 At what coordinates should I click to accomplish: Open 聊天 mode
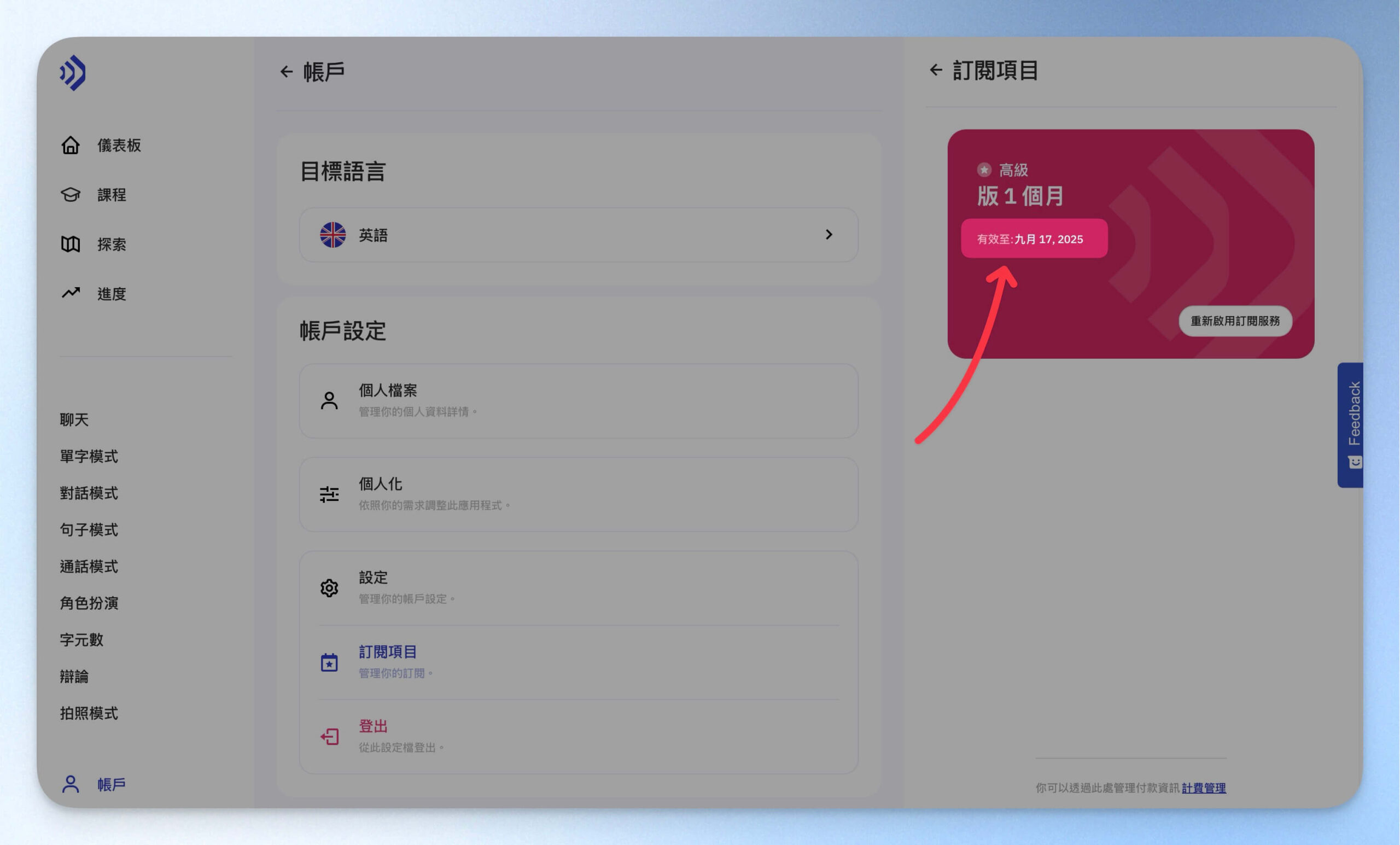pos(74,420)
